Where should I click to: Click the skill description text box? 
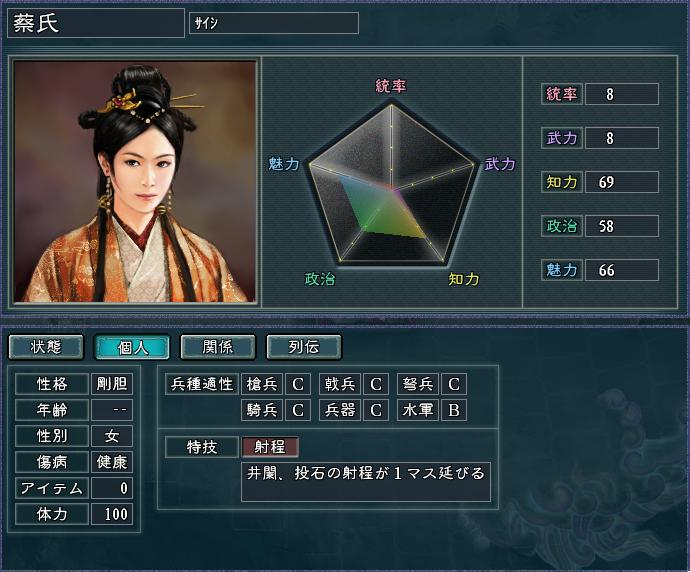366,482
